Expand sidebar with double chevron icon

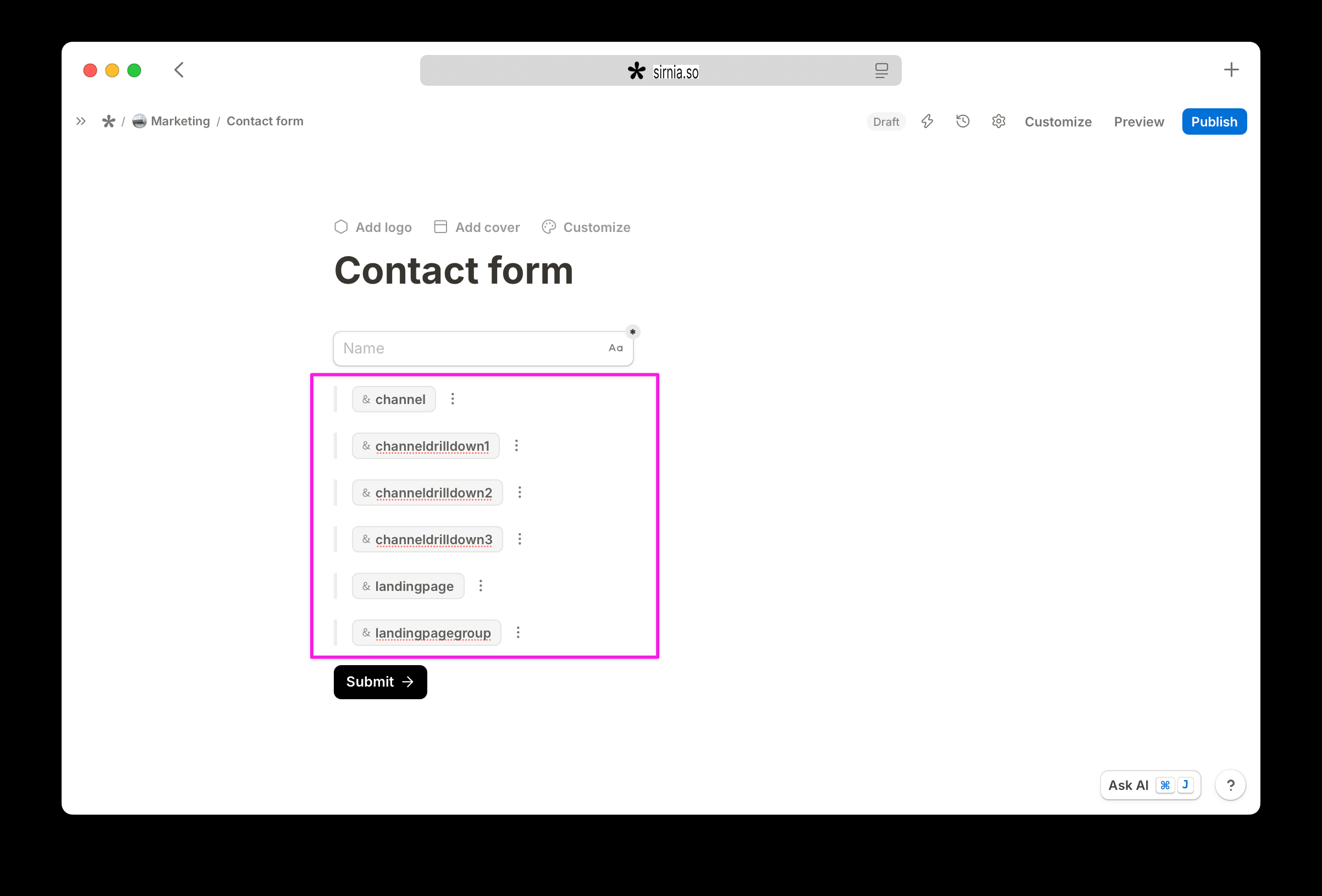pos(81,121)
